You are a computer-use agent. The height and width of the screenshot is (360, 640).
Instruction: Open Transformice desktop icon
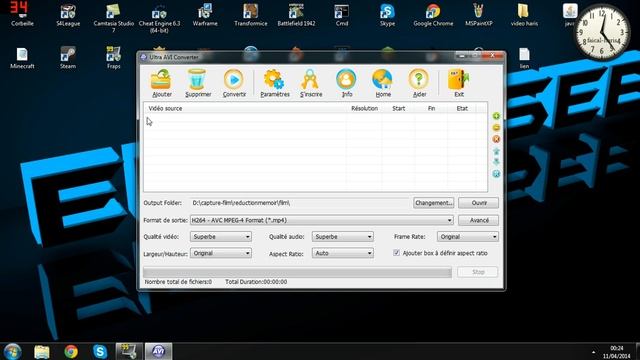coord(251,14)
